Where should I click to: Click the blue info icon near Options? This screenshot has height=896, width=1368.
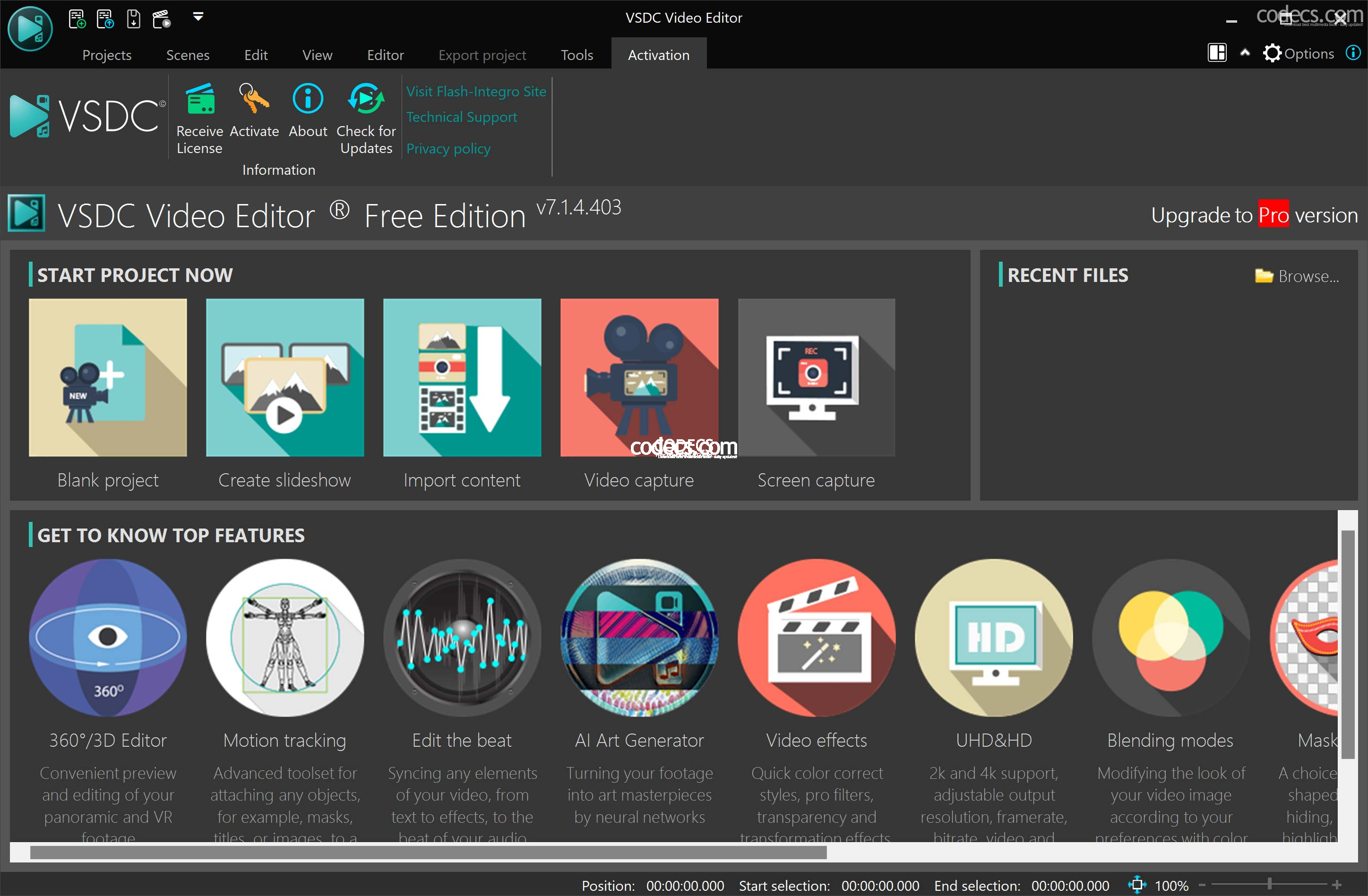1353,53
